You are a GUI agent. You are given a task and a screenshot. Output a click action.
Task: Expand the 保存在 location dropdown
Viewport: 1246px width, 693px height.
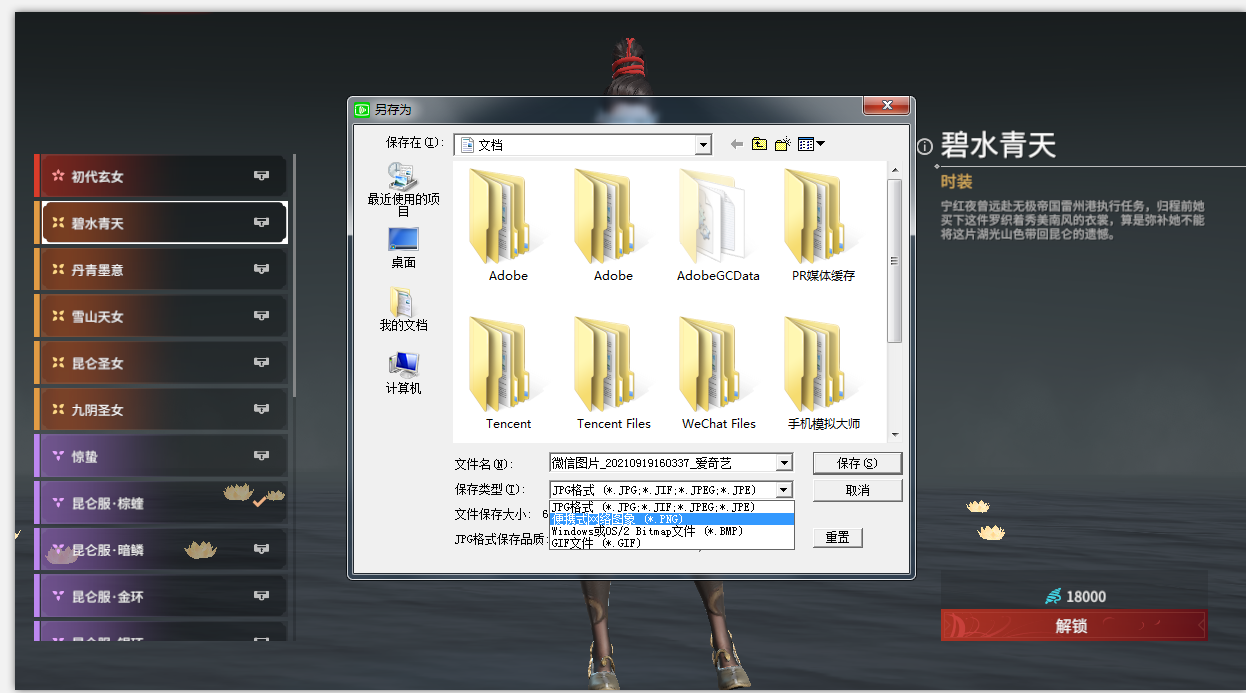[704, 145]
